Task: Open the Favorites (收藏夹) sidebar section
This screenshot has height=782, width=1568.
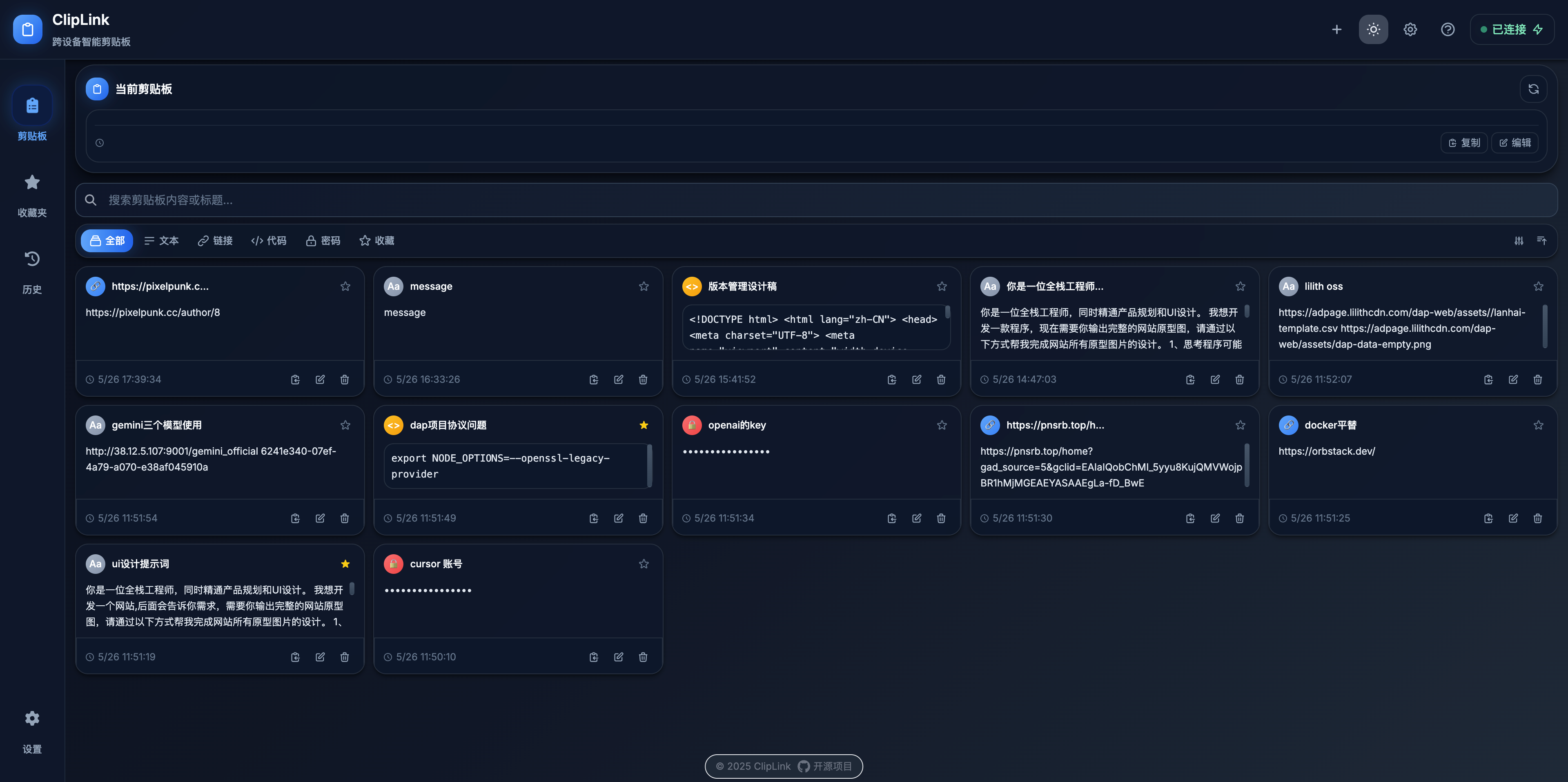Action: [x=32, y=195]
